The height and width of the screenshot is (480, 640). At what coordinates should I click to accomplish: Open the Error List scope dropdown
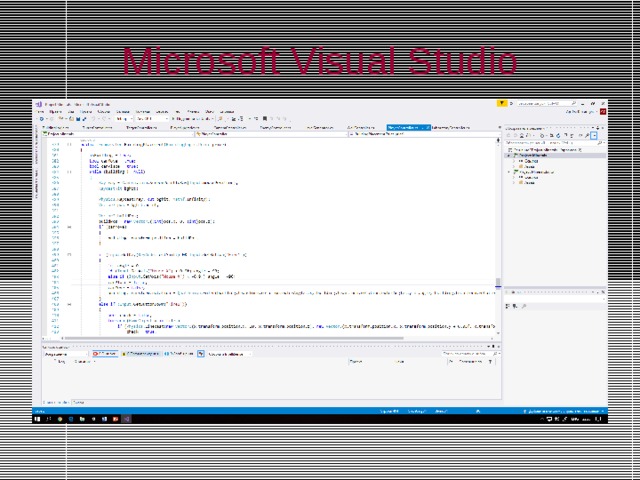65,354
